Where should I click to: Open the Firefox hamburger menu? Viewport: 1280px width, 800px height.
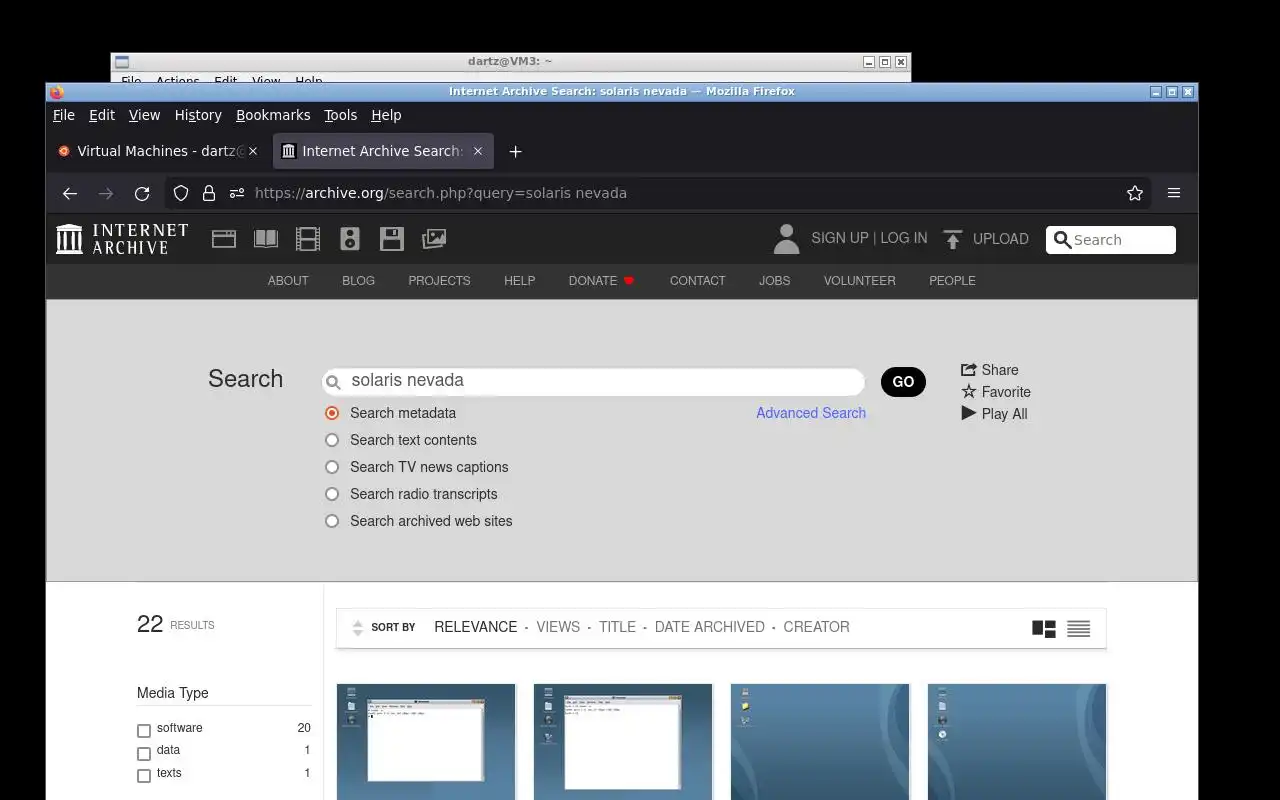click(x=1174, y=193)
